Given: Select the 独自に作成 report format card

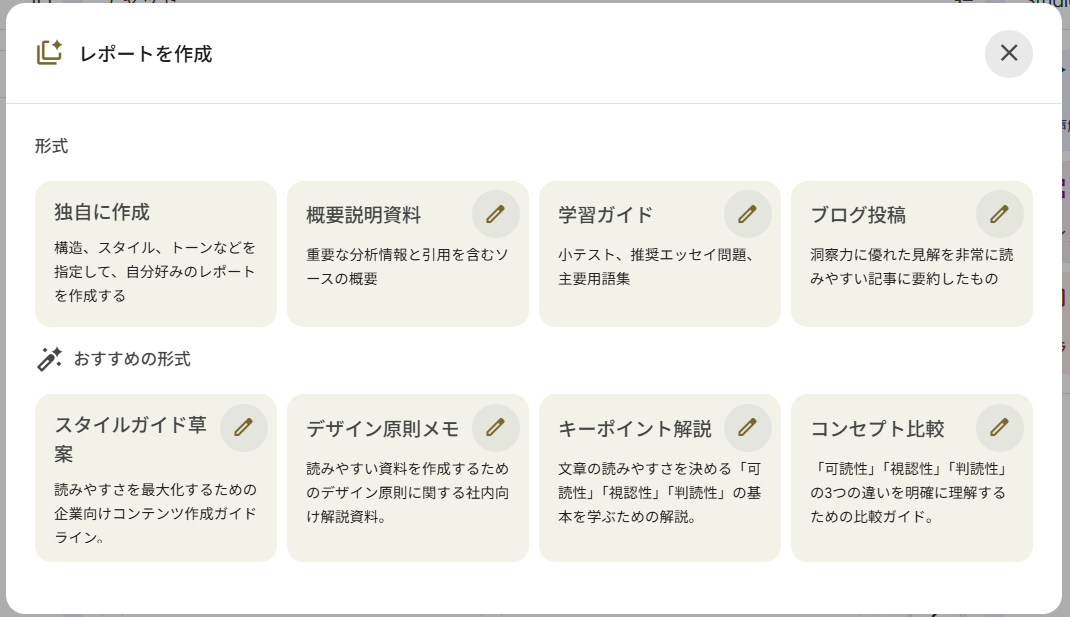Looking at the screenshot, I should tap(155, 254).
